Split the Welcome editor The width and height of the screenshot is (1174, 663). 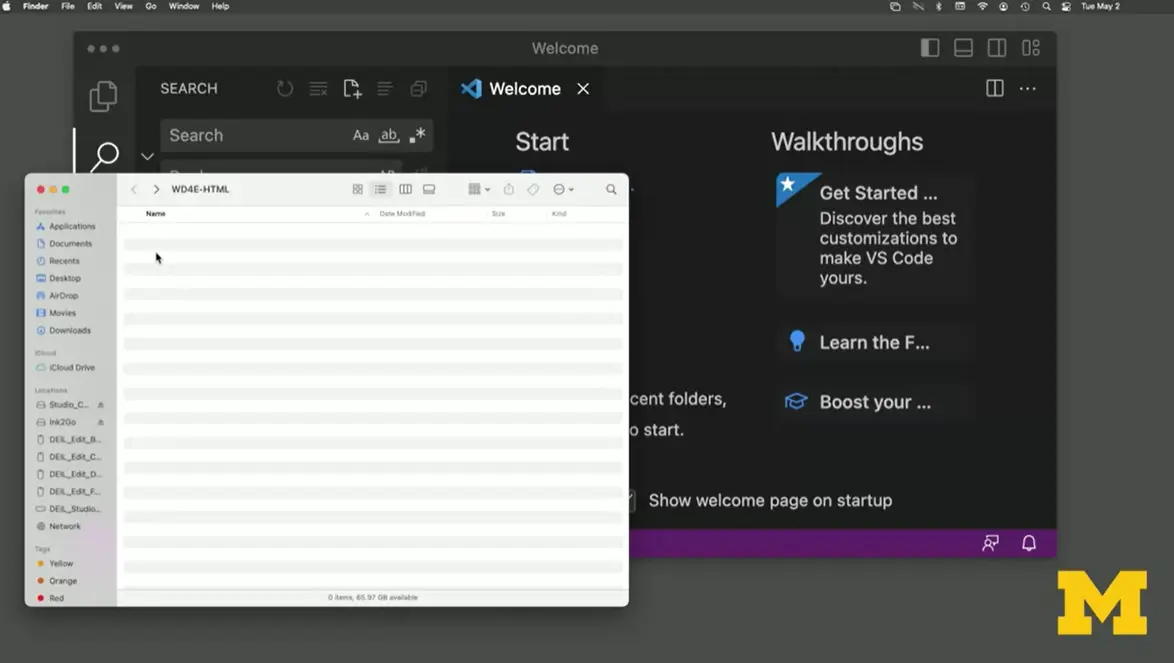[x=994, y=88]
